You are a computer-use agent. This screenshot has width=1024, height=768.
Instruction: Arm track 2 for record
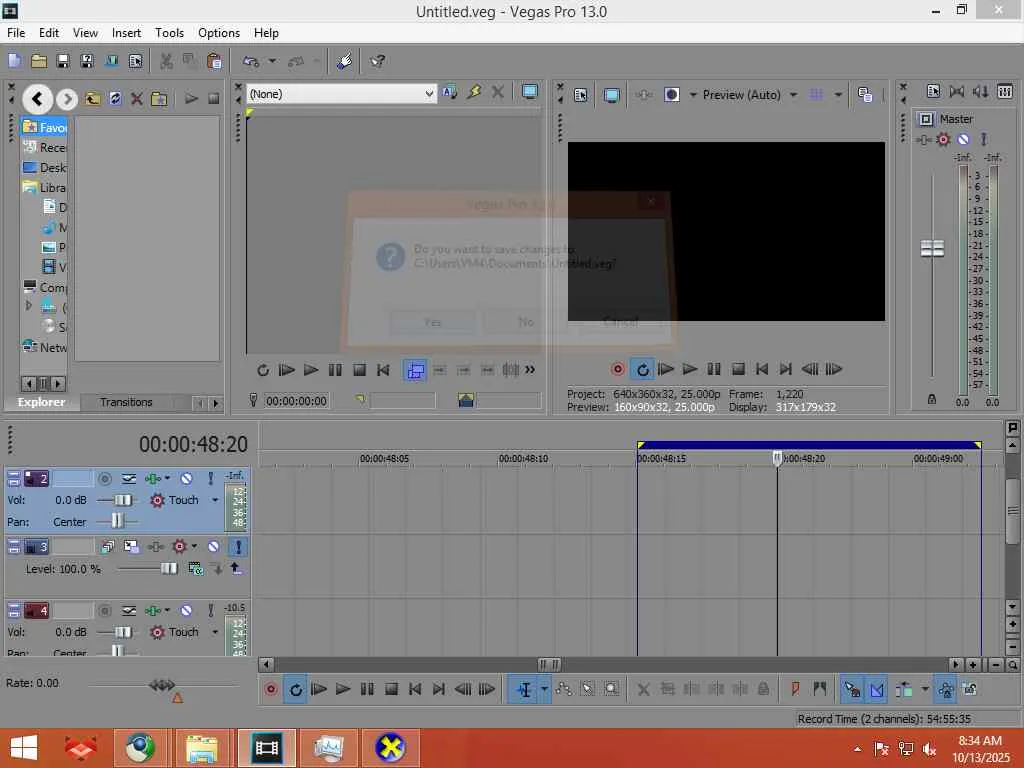pyautogui.click(x=104, y=479)
